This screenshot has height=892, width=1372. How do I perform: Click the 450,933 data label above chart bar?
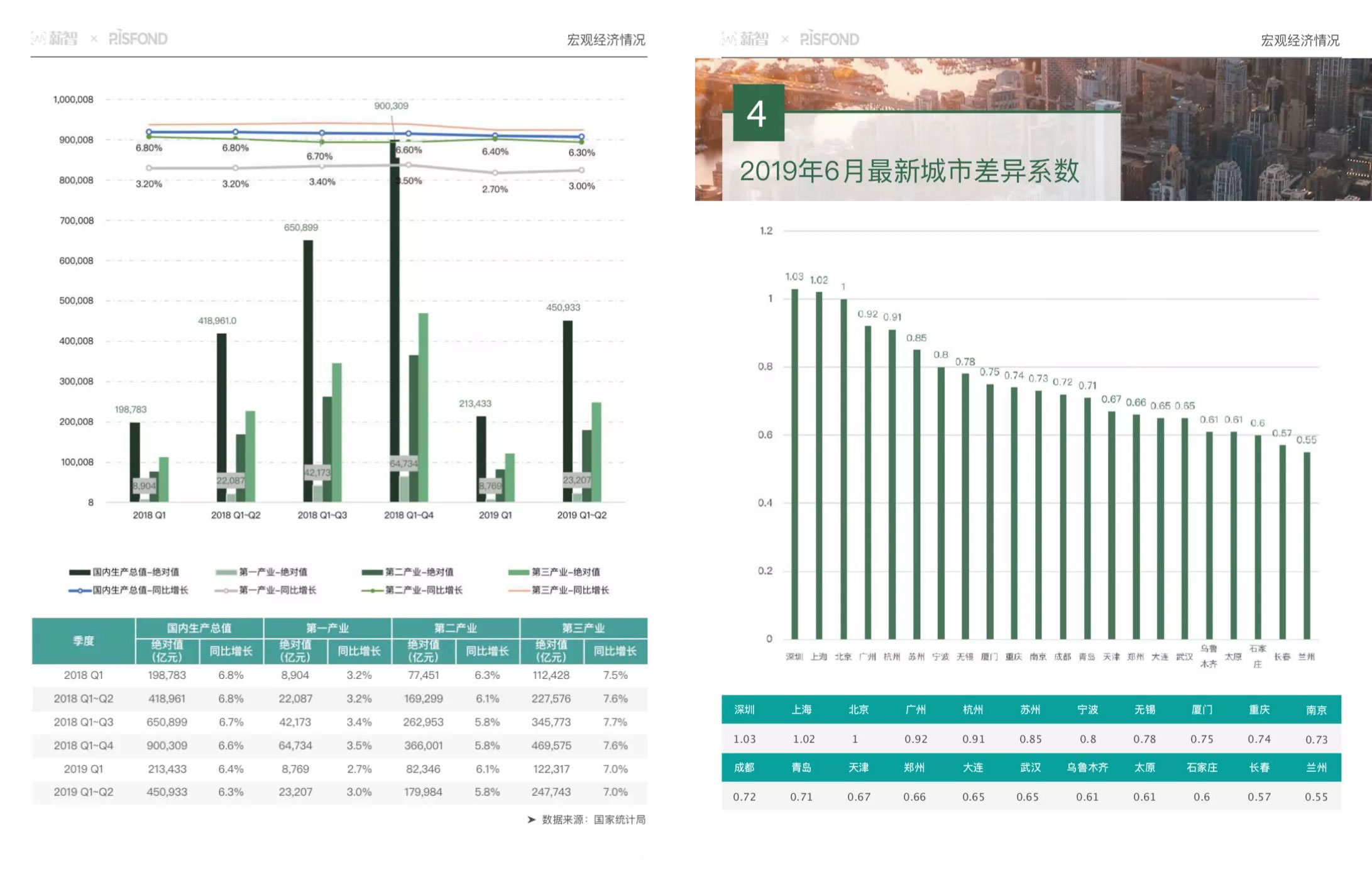[x=563, y=307]
